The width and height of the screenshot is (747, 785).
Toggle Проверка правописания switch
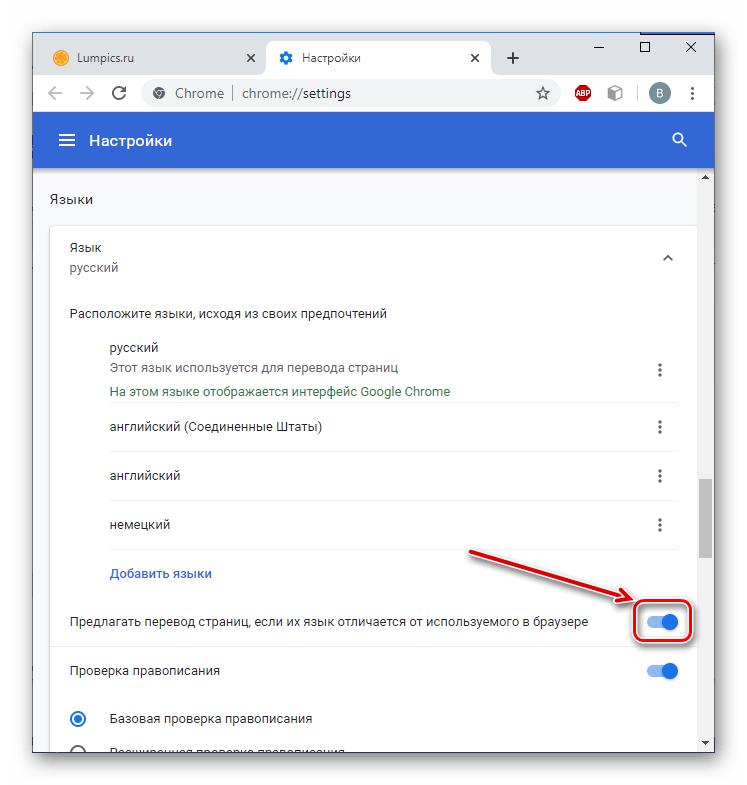click(662, 671)
